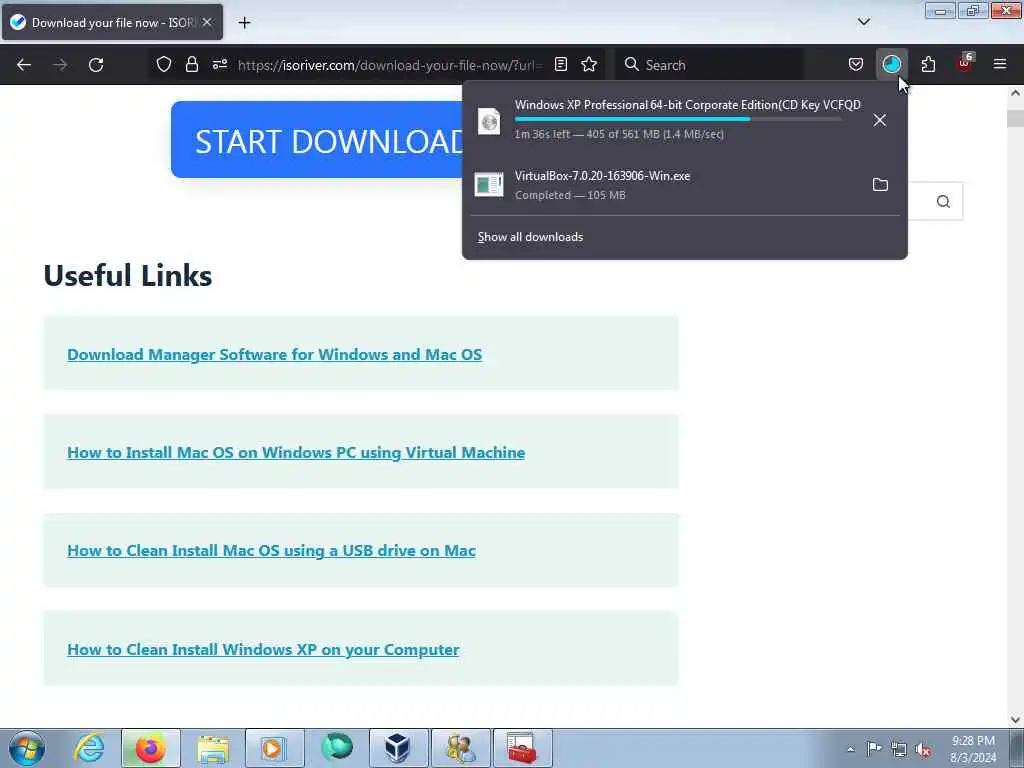Viewport: 1024px width, 768px height.
Task: Click the forward navigation arrow
Action: pos(60,65)
